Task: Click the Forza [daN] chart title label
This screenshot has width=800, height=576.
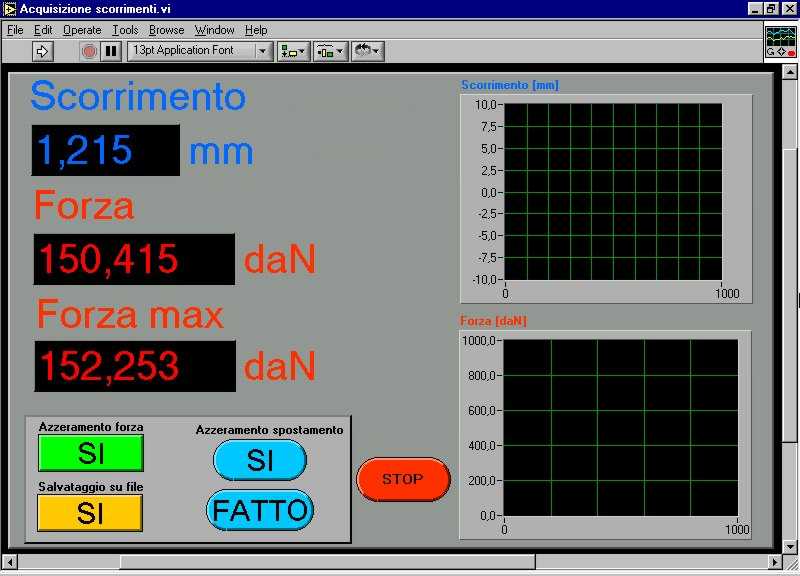Action: click(x=493, y=321)
